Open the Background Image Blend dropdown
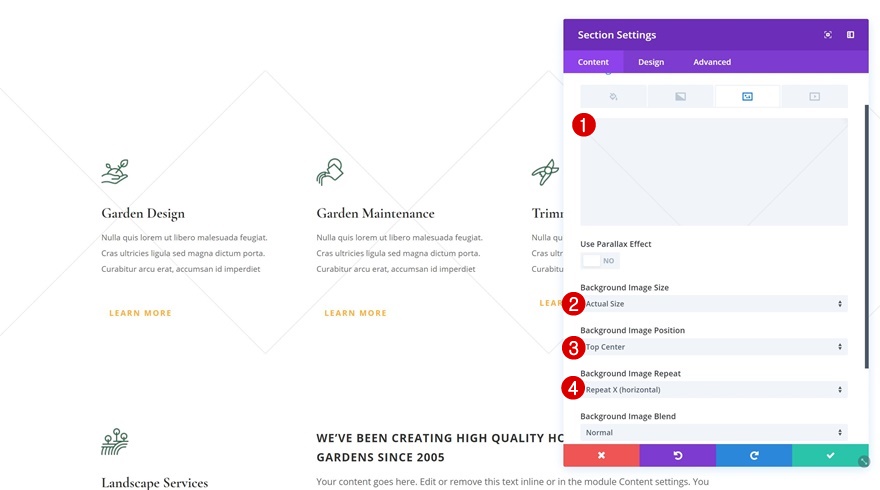Viewport: 880px width, 490px height. click(x=714, y=433)
